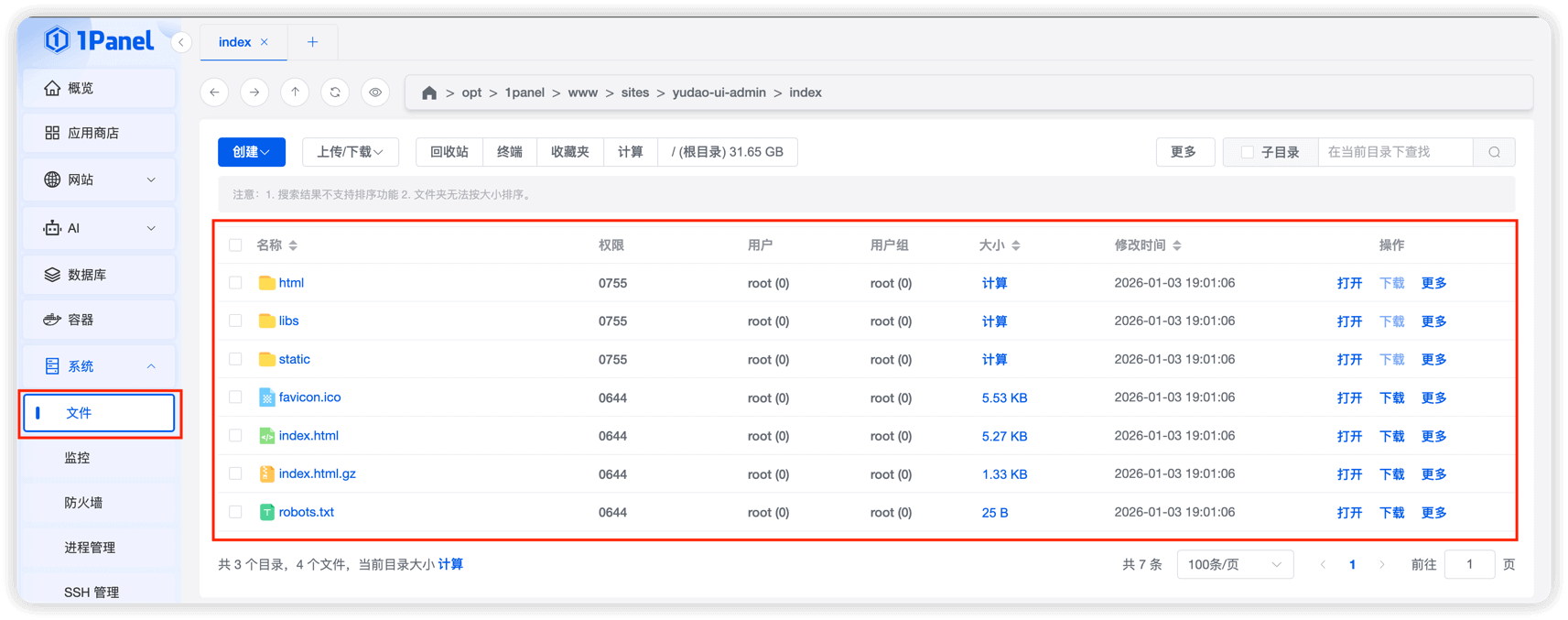Click the search field 在当前目录下查找
The image size is (1568, 620).
[x=1394, y=152]
